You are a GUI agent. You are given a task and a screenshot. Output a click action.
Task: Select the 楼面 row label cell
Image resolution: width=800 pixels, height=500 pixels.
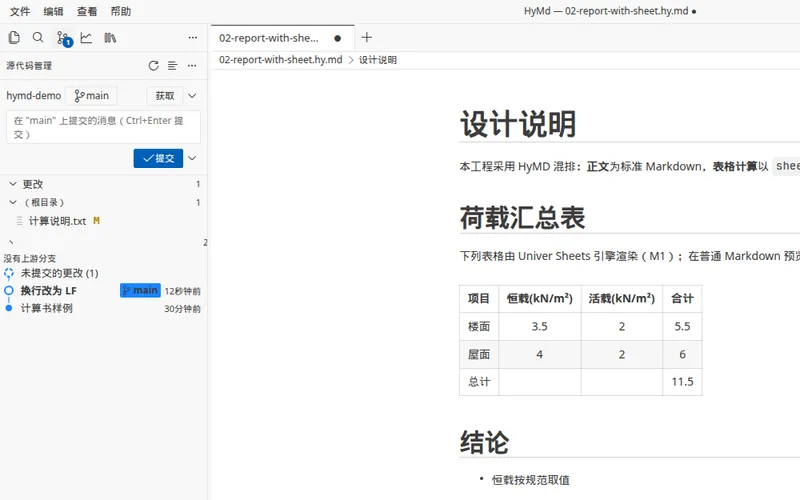[479, 326]
